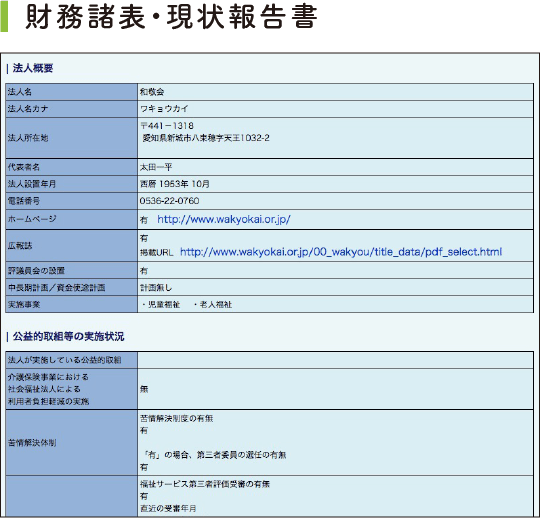Select the 法人が実施している公益的取組 label cell
The height and width of the screenshot is (518, 540).
click(x=72, y=360)
